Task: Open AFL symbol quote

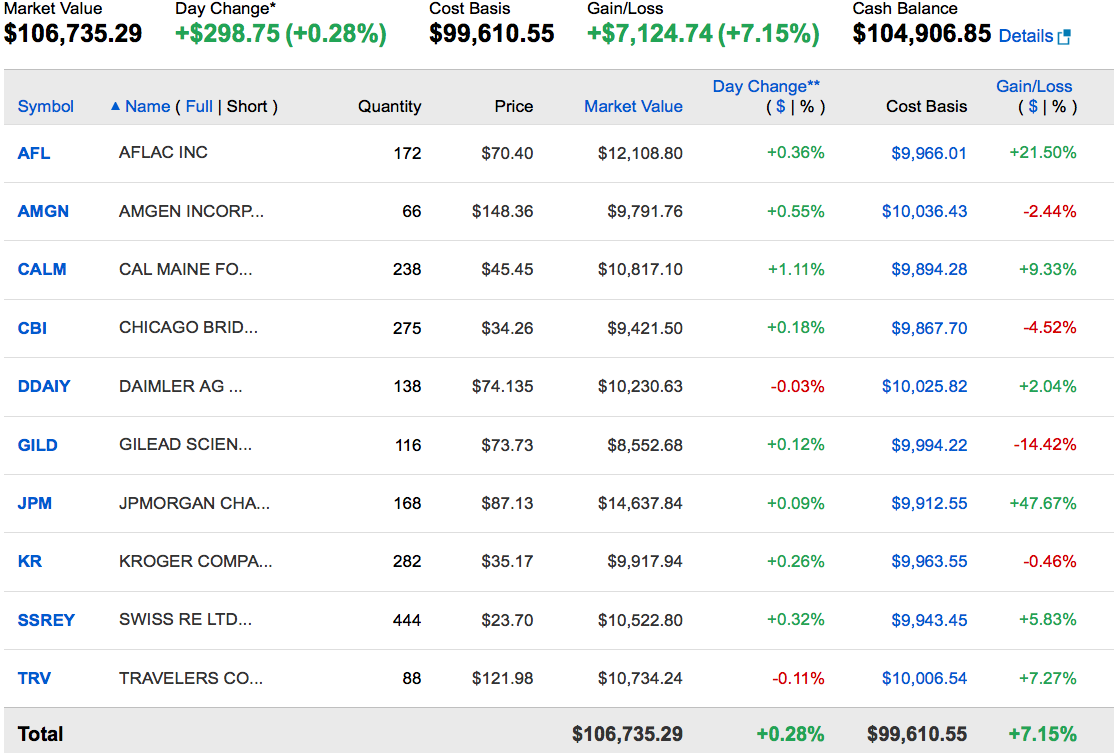Action: pos(33,153)
